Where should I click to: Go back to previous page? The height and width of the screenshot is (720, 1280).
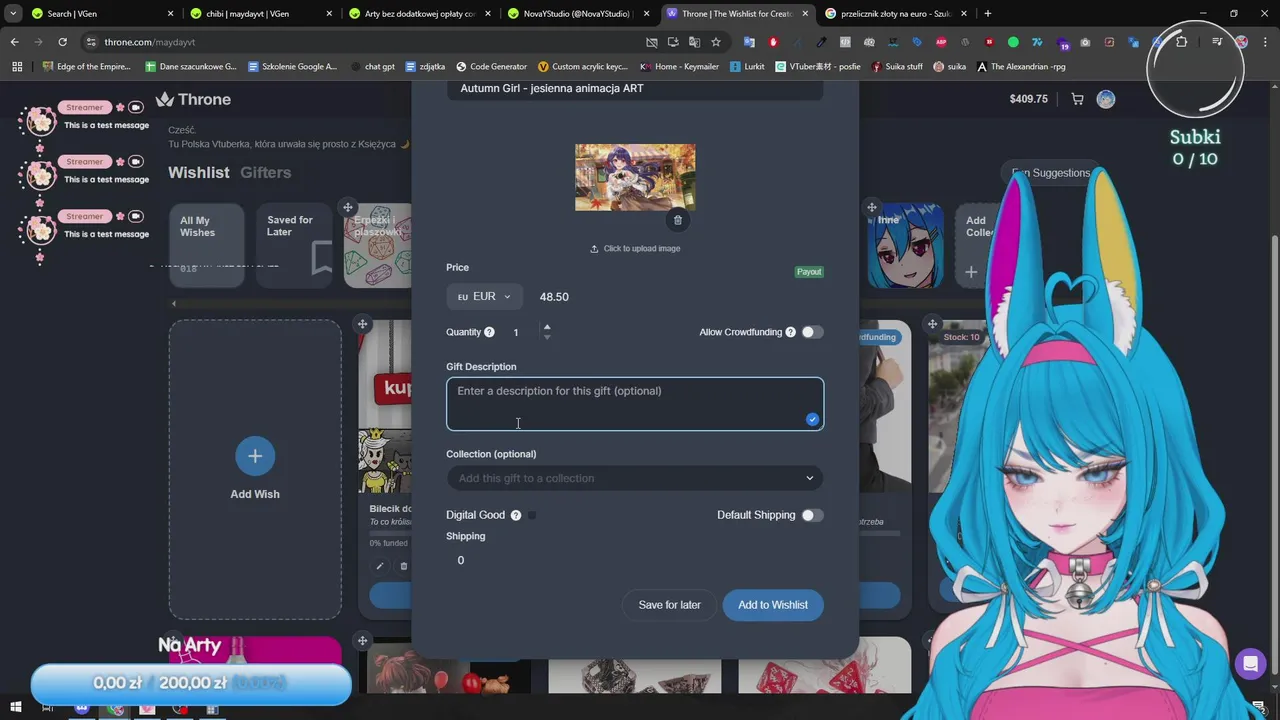15,42
